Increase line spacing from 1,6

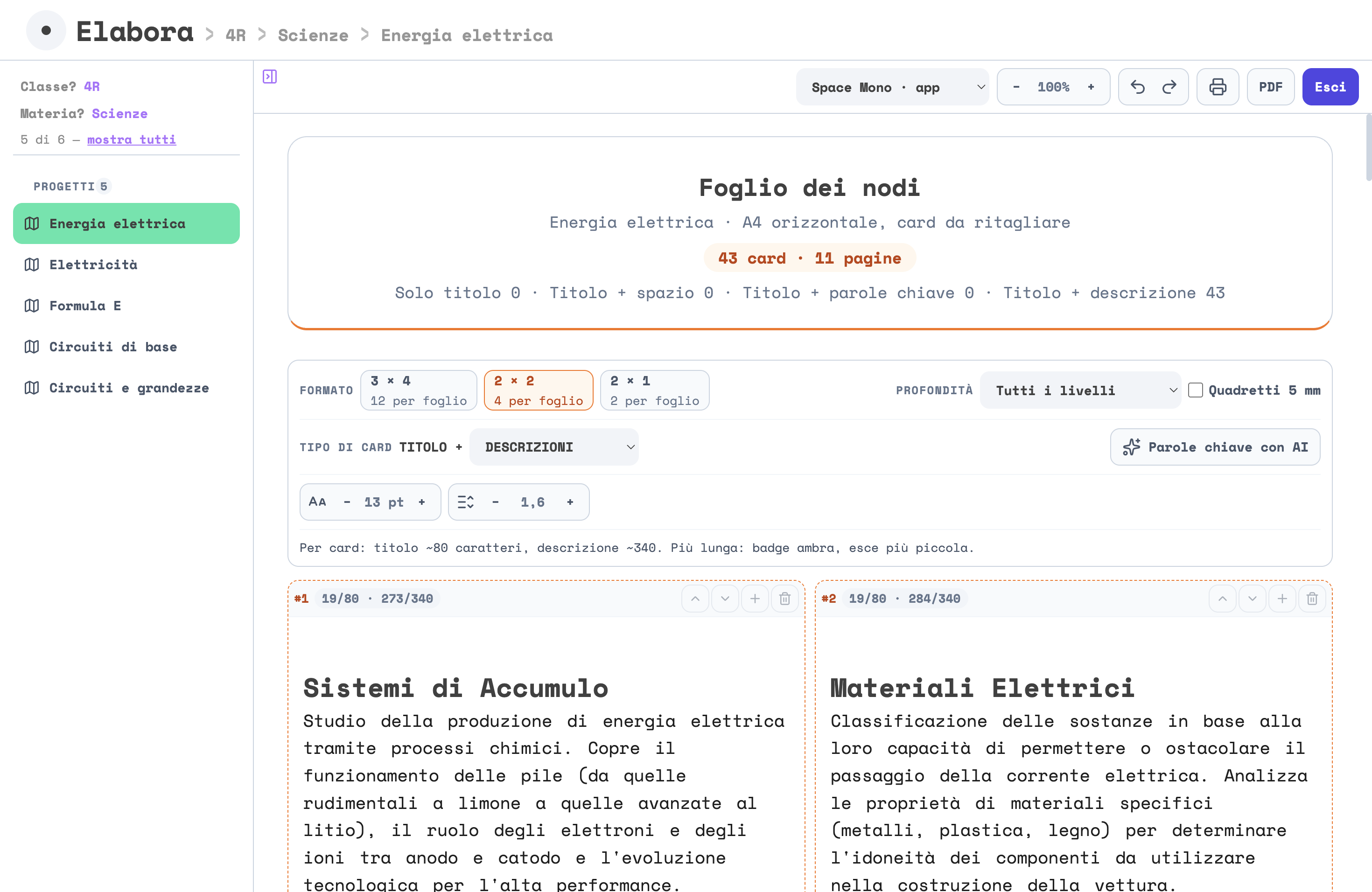tap(570, 502)
